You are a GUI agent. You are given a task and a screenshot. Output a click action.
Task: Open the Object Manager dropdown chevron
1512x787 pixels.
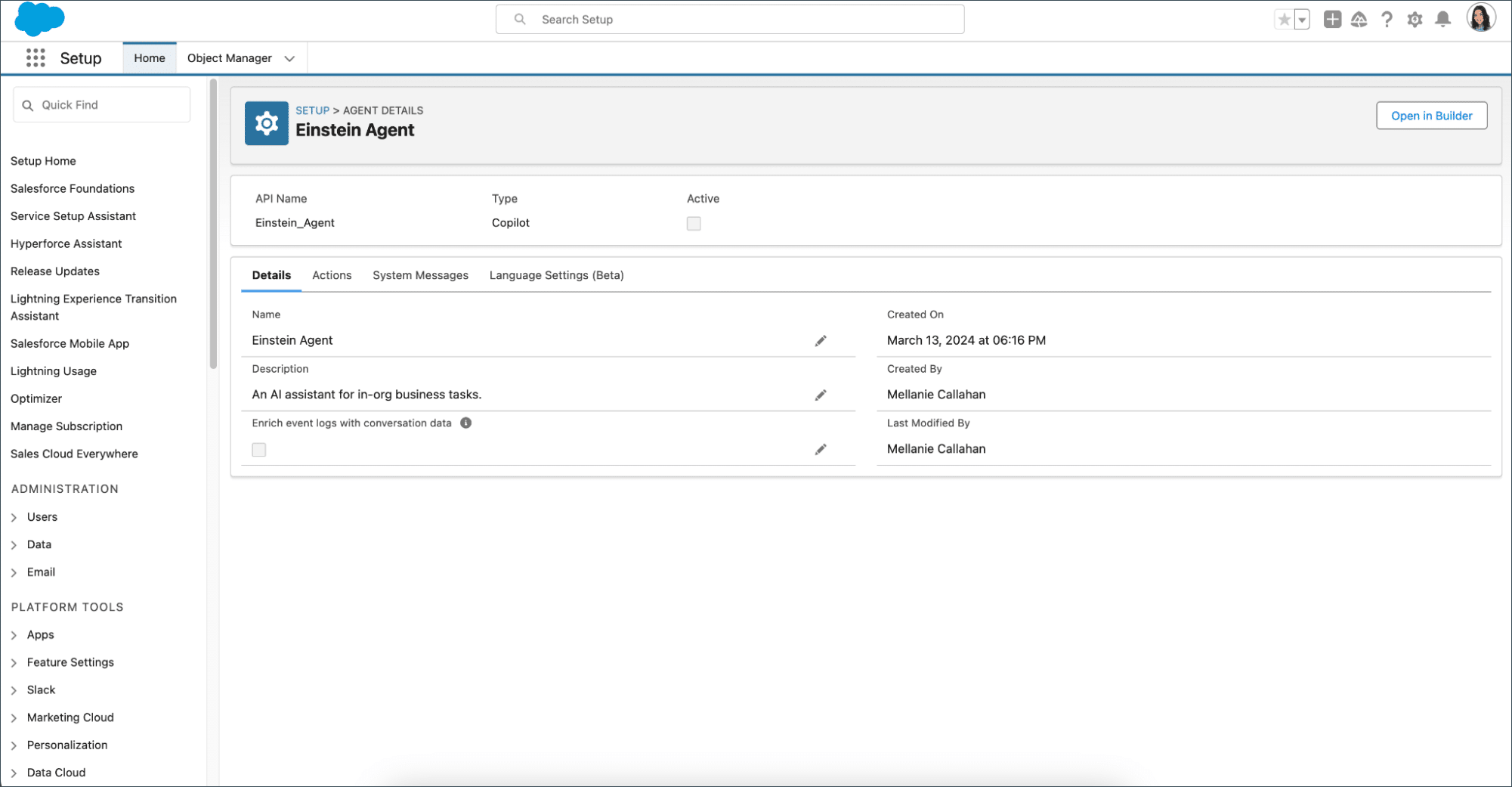[x=289, y=59]
